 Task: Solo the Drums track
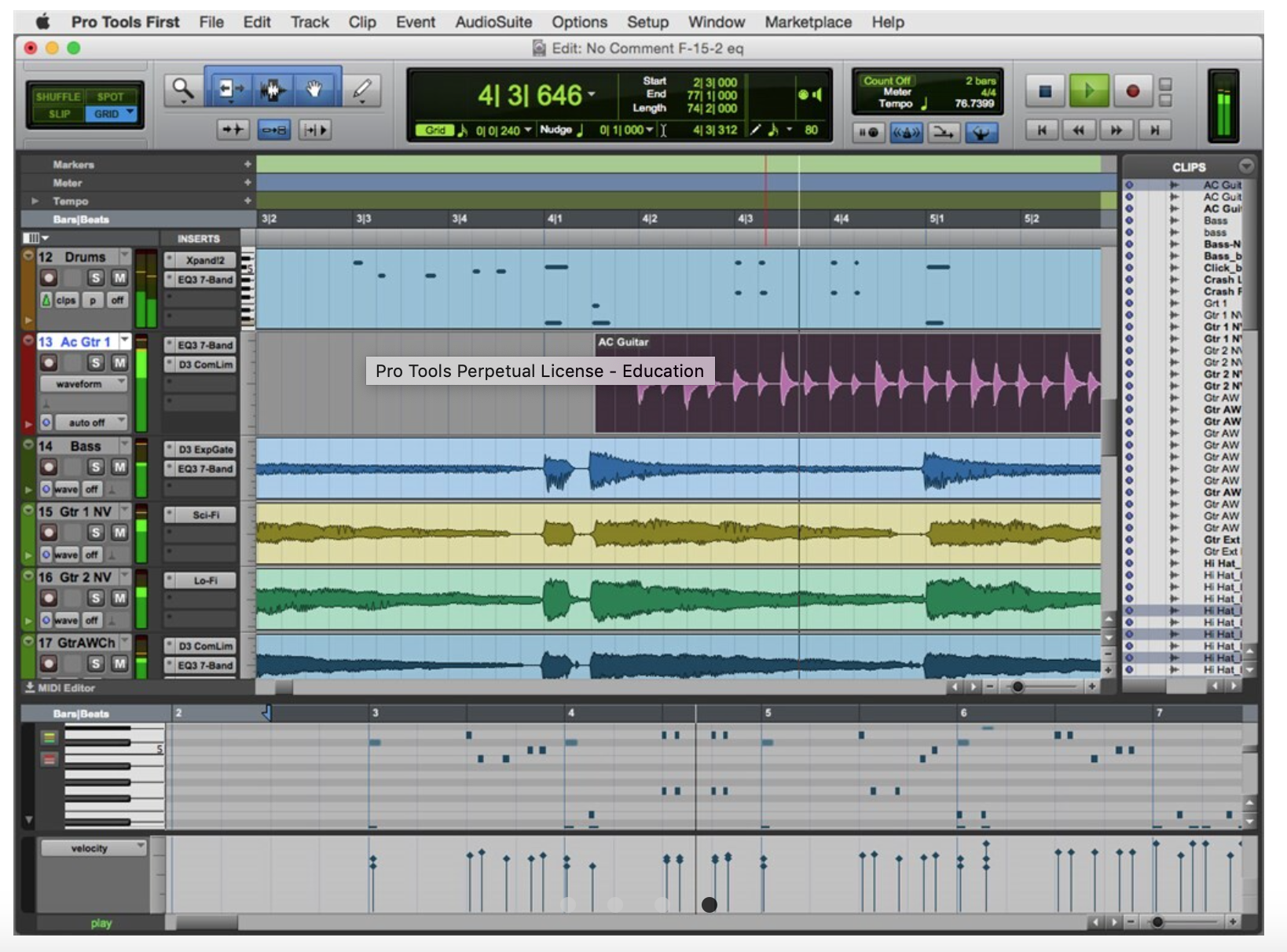[x=95, y=278]
